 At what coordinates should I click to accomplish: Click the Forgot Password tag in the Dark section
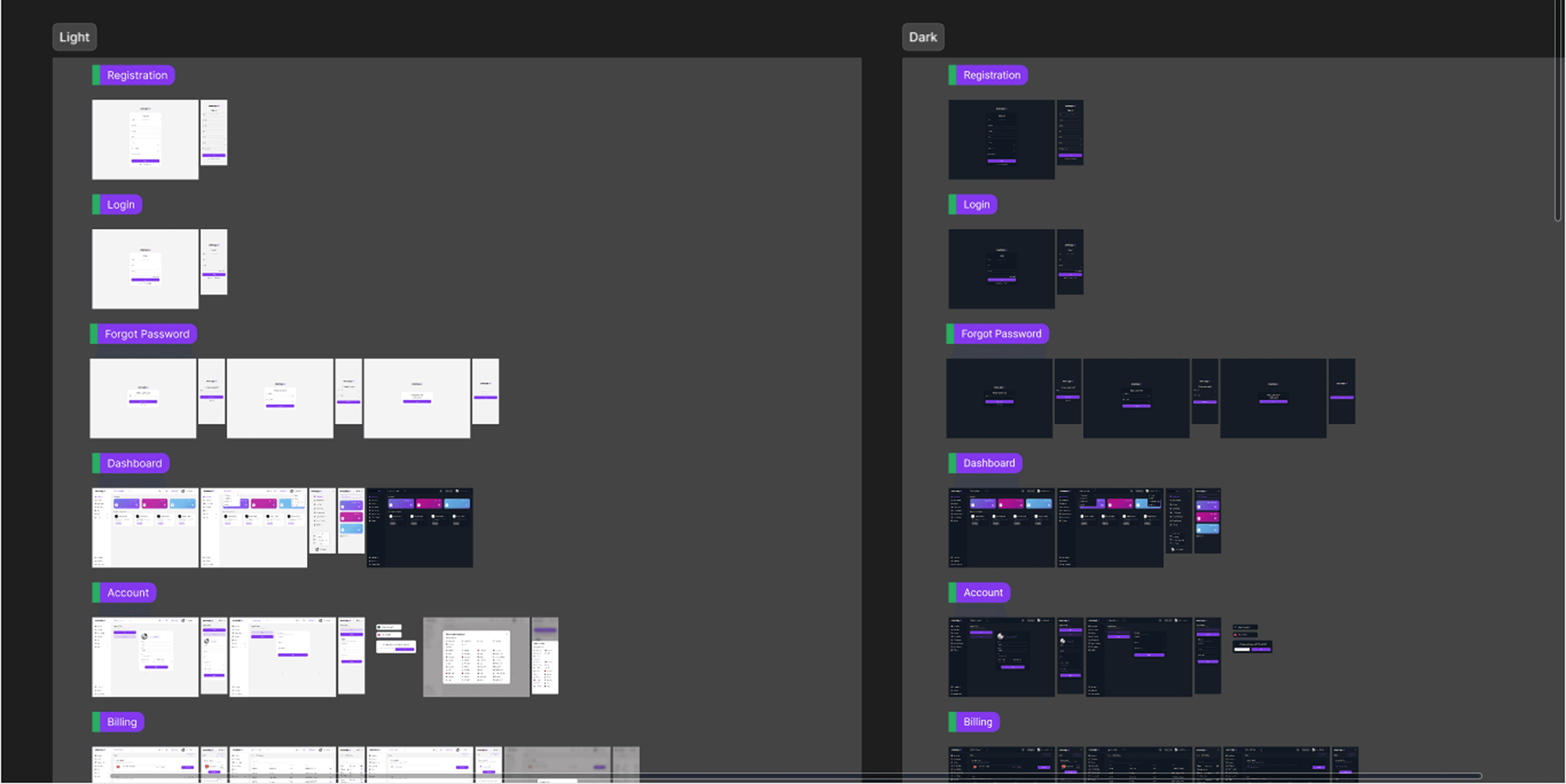[1000, 334]
